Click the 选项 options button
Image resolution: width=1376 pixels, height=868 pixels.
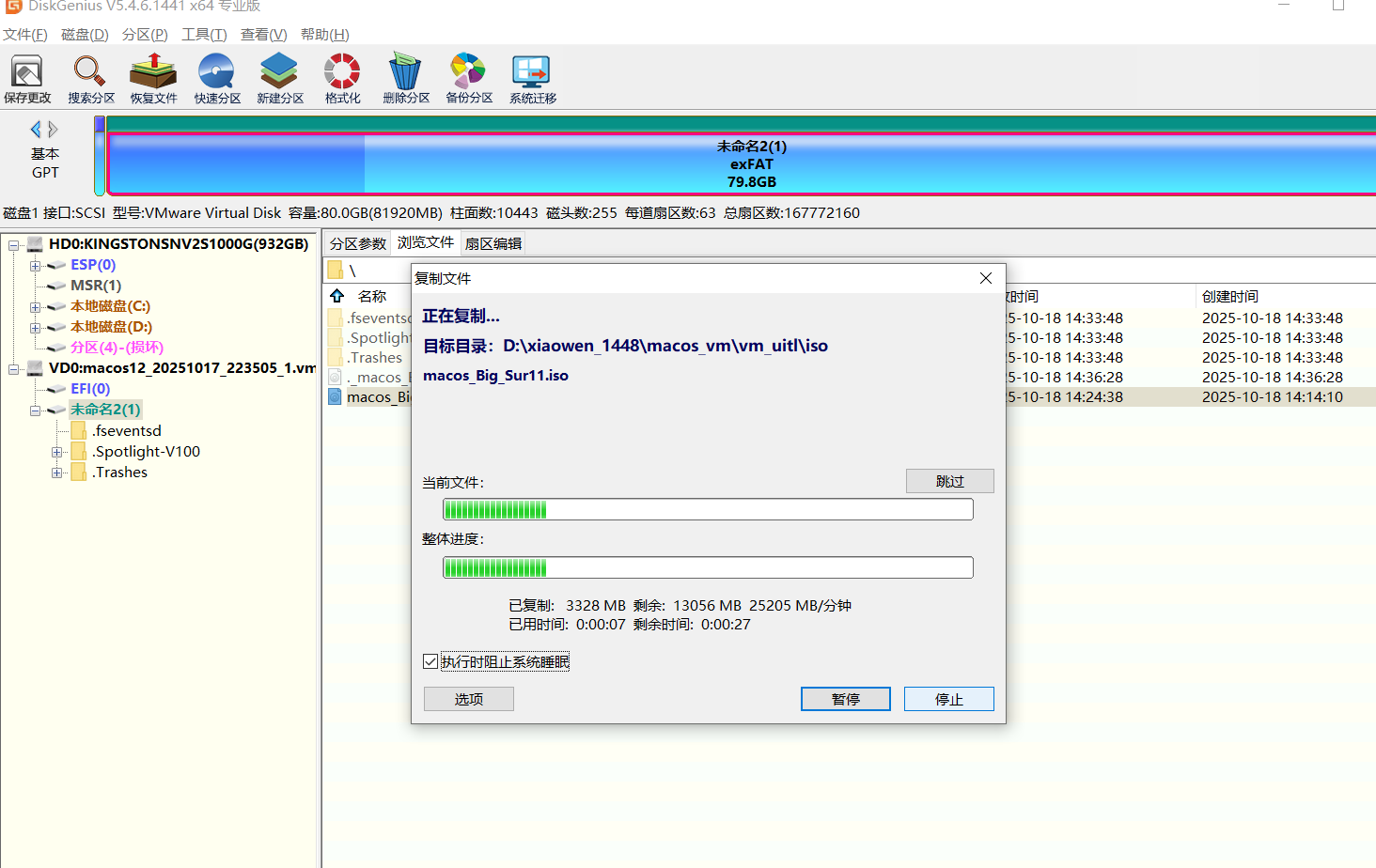click(469, 699)
